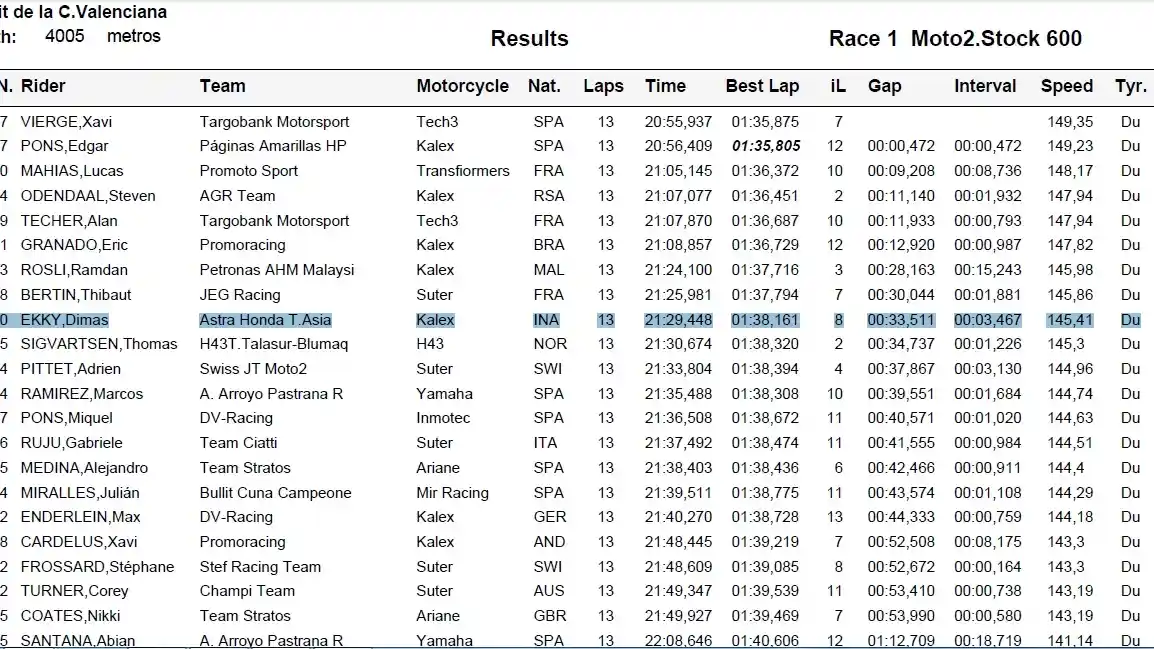The width and height of the screenshot is (1154, 649).
Task: Click the Race 1 Moto2.Stock 600 title
Action: pos(955,39)
